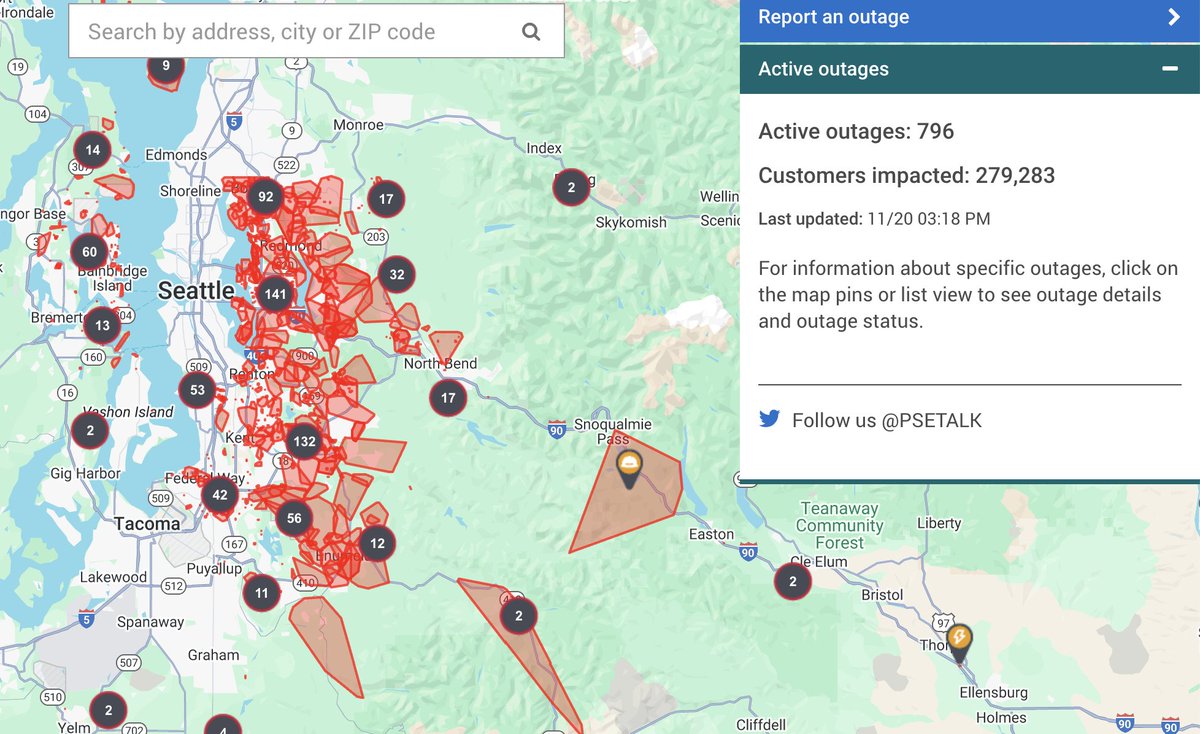Screen dimensions: 1200x734
Task: Open the 56 outage cluster marker
Action: pyautogui.click(x=294, y=518)
